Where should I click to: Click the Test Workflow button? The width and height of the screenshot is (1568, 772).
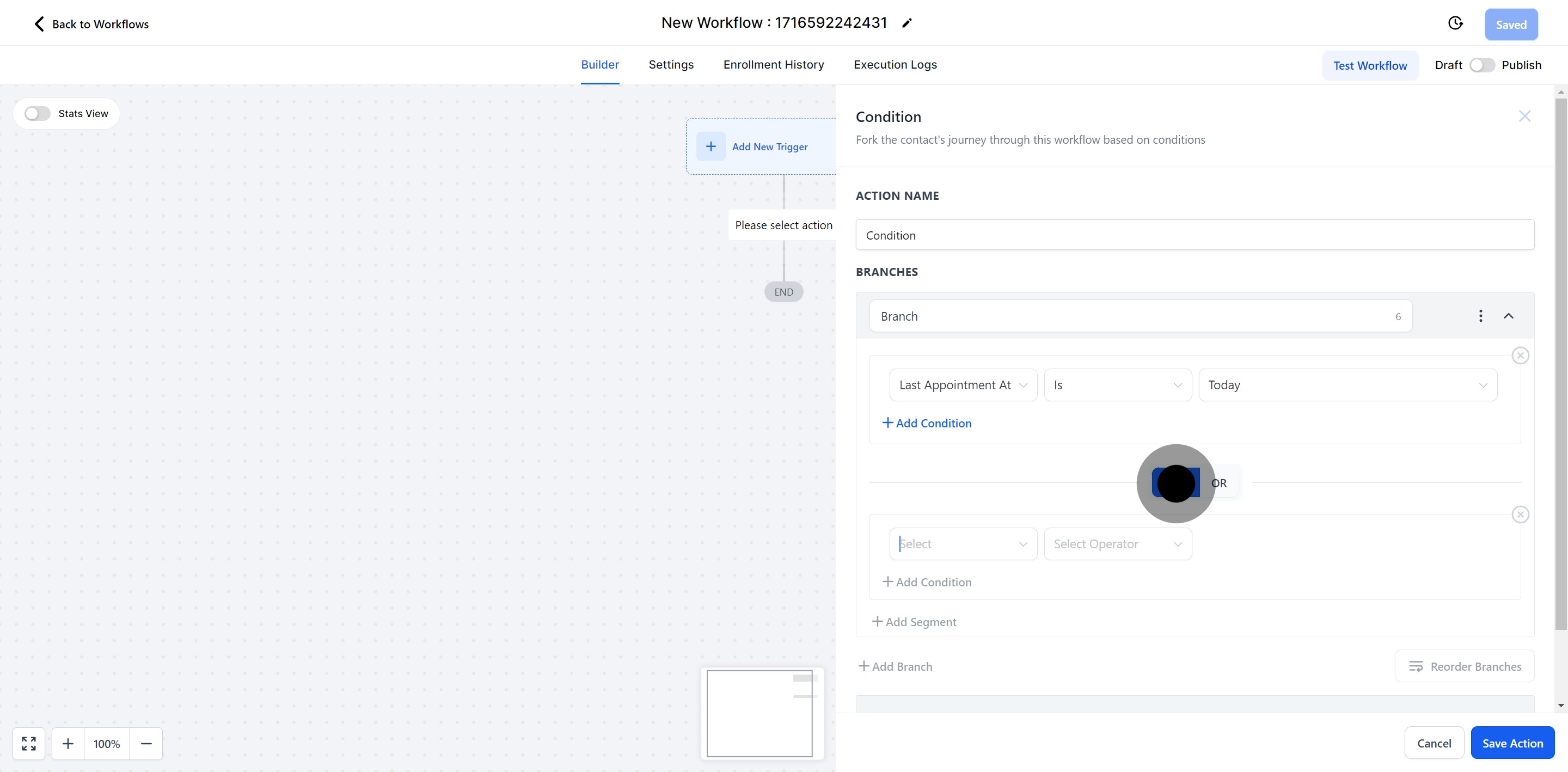[1370, 66]
